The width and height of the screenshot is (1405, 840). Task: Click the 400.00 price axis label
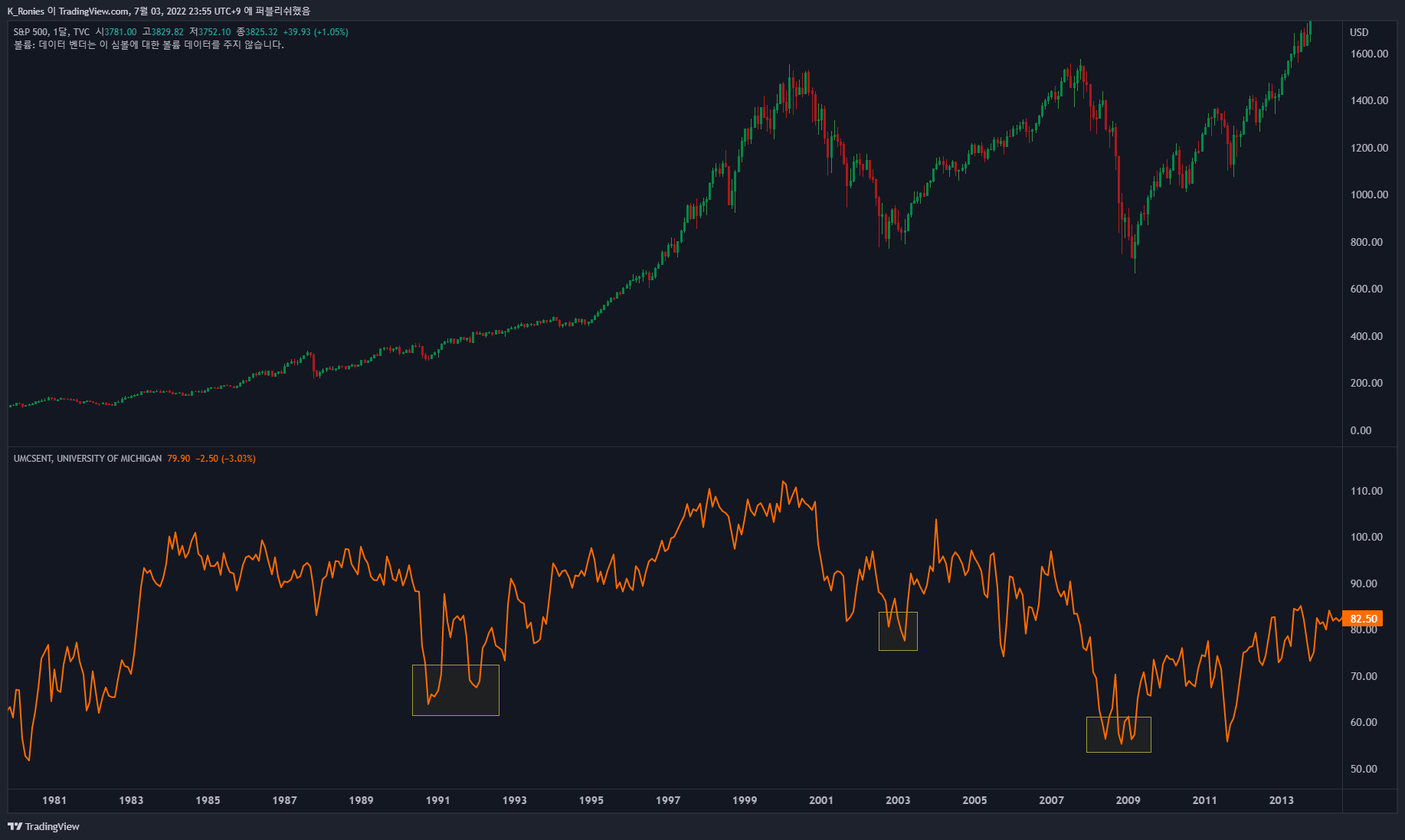tap(1367, 336)
